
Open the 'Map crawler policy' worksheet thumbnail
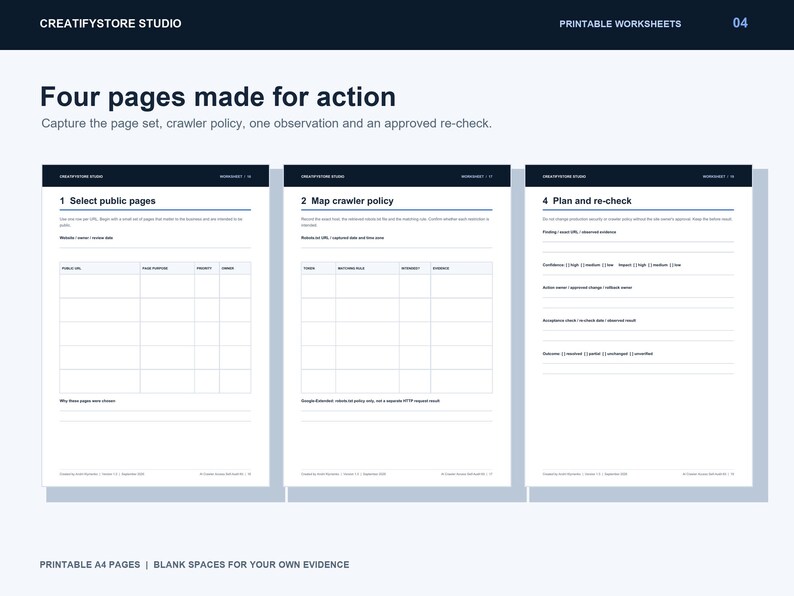(x=397, y=326)
